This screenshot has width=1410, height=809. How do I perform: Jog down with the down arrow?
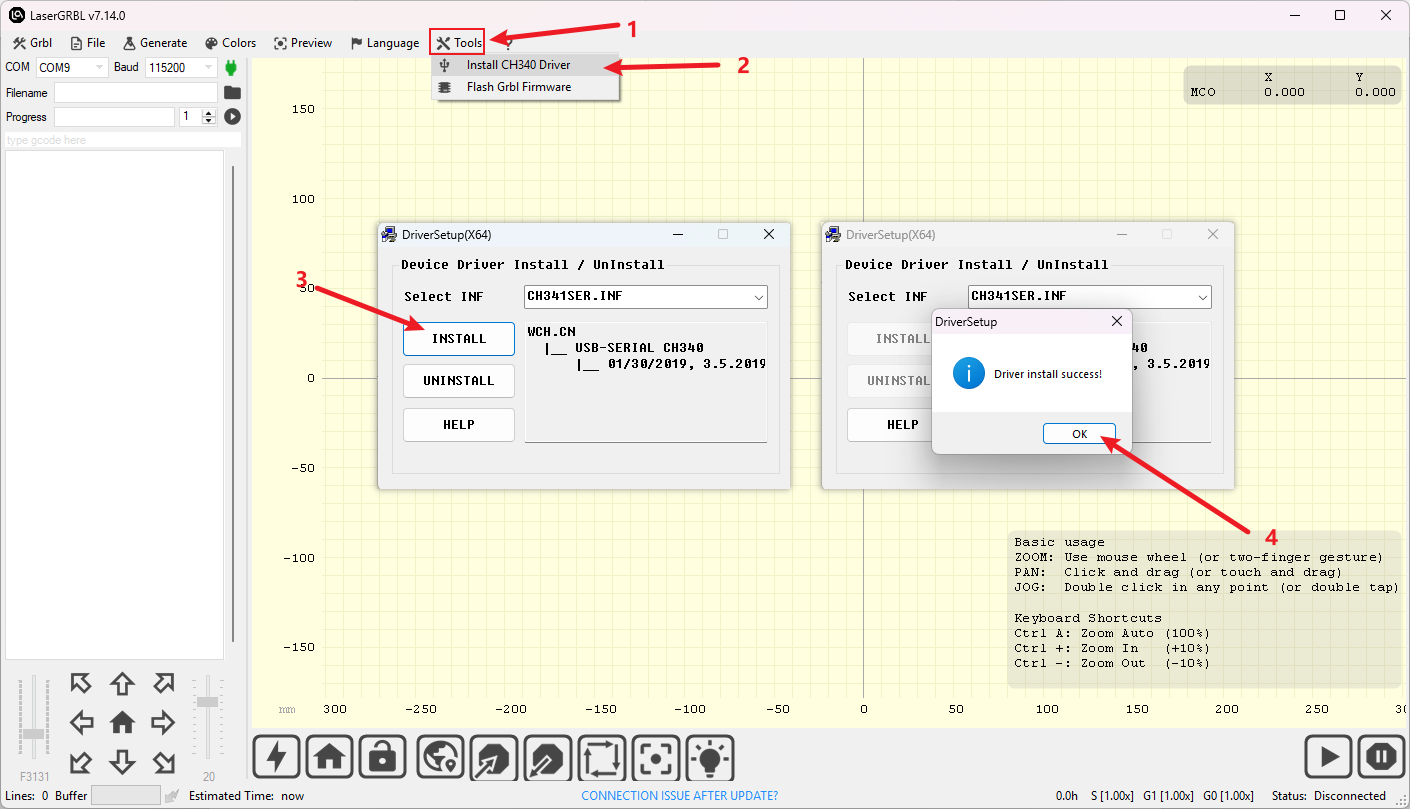122,762
